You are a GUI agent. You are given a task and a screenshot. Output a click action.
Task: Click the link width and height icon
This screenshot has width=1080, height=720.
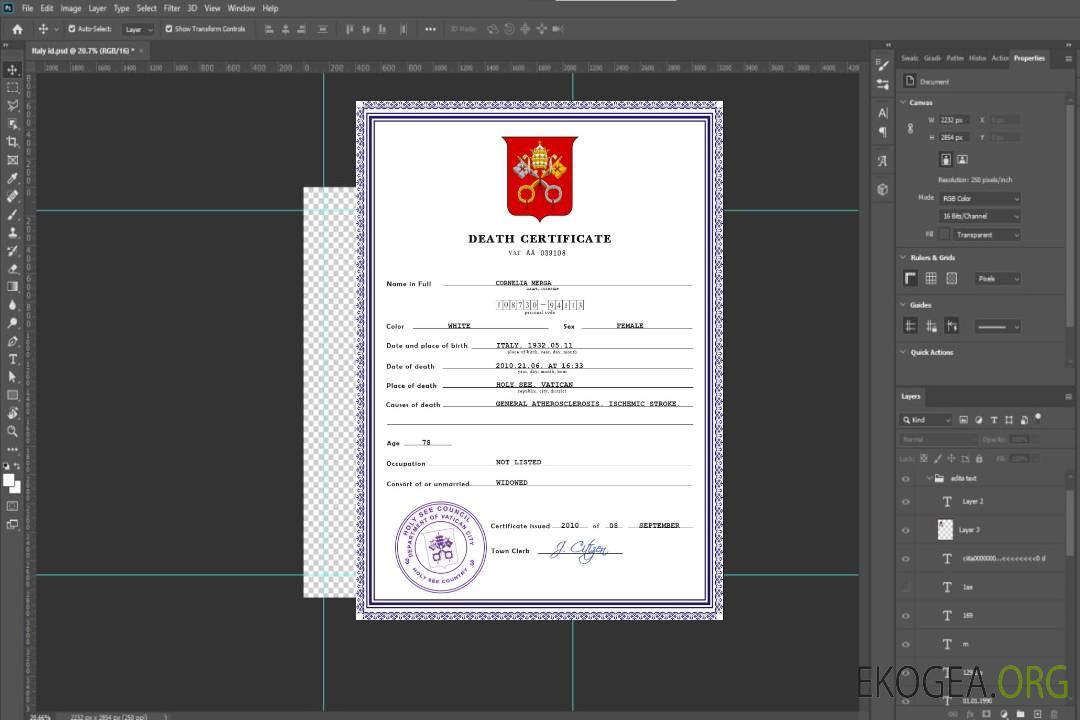click(911, 129)
